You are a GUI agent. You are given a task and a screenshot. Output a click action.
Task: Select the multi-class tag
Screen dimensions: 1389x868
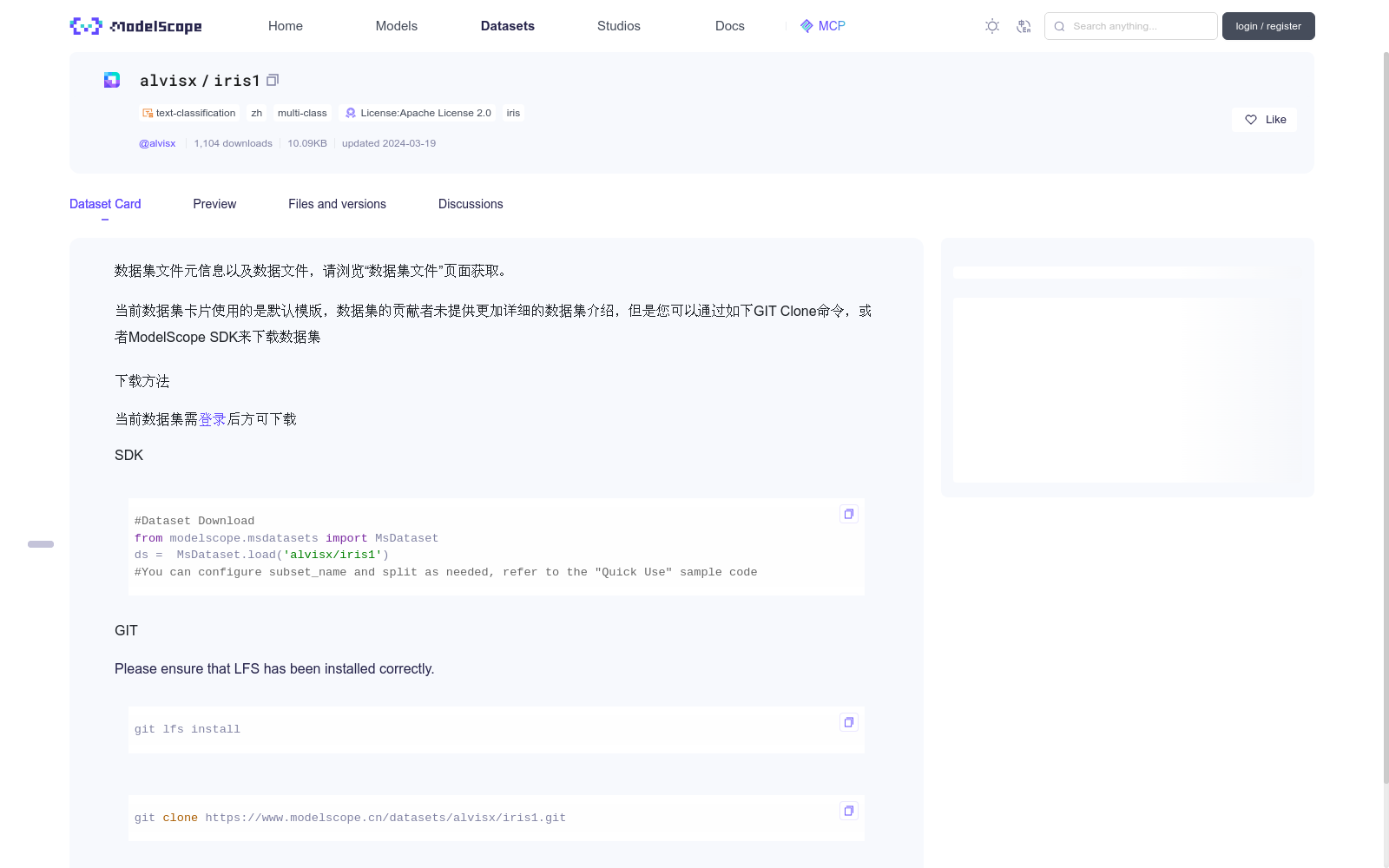pos(302,113)
